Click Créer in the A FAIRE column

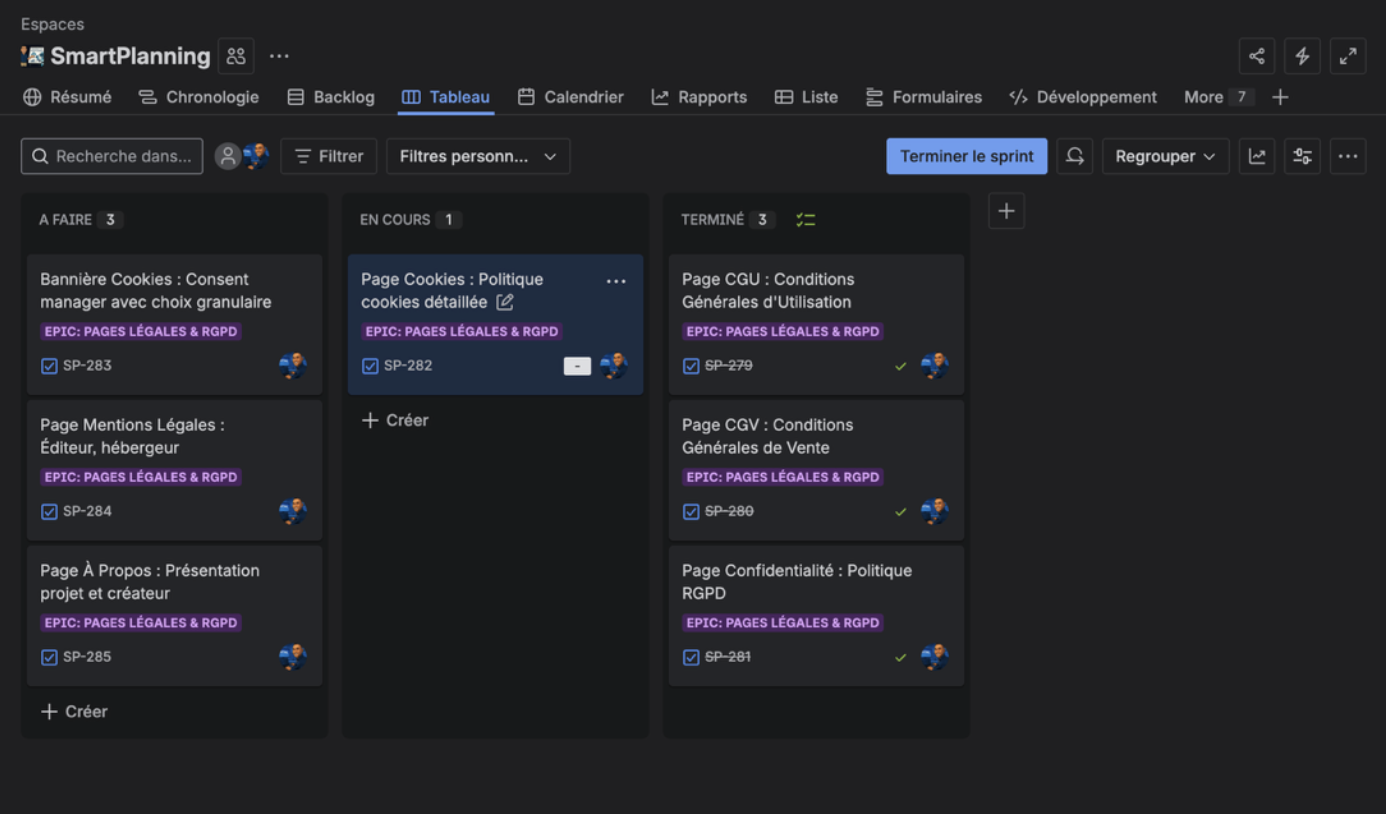point(74,712)
